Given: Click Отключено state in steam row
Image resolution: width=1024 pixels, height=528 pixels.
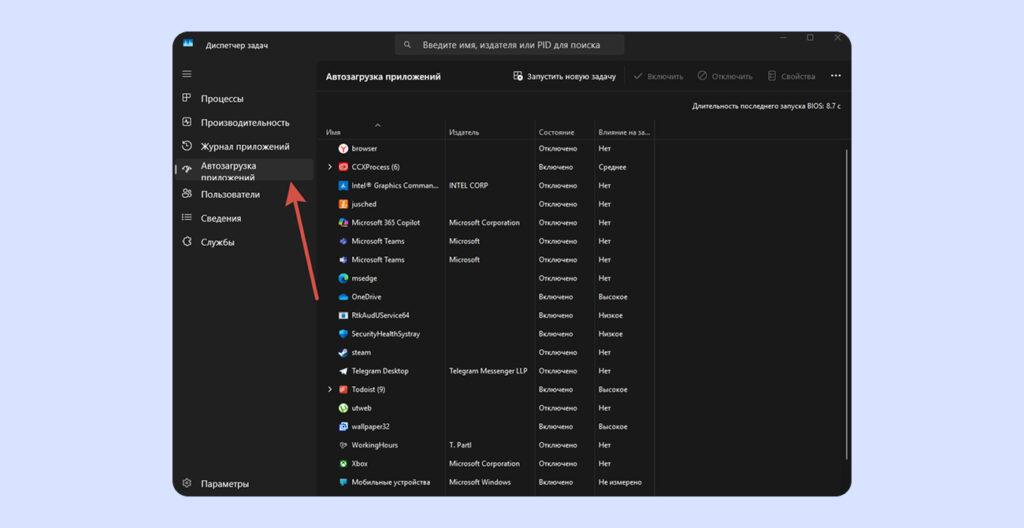Looking at the screenshot, I should coord(558,352).
